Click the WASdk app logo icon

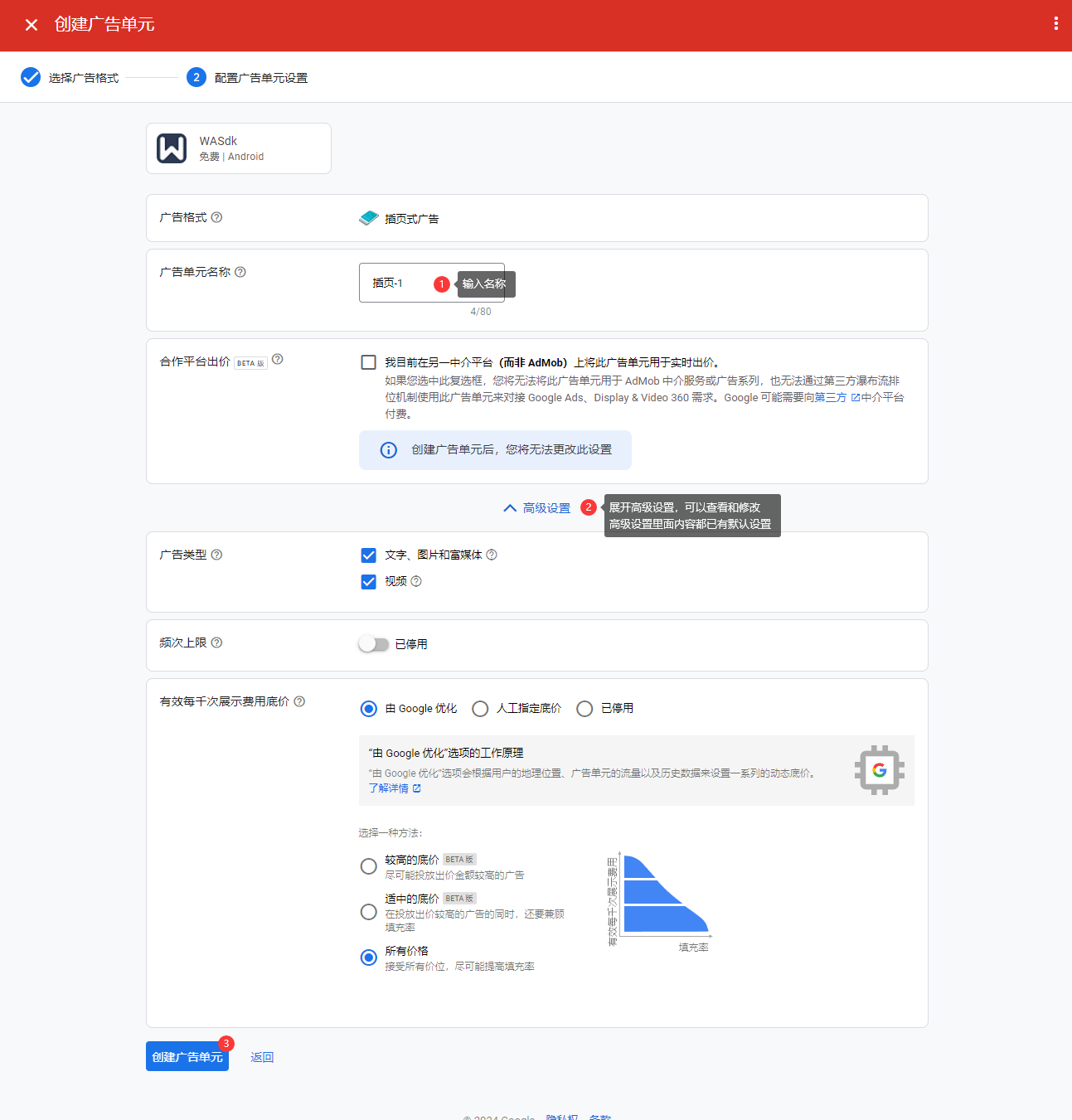(172, 148)
